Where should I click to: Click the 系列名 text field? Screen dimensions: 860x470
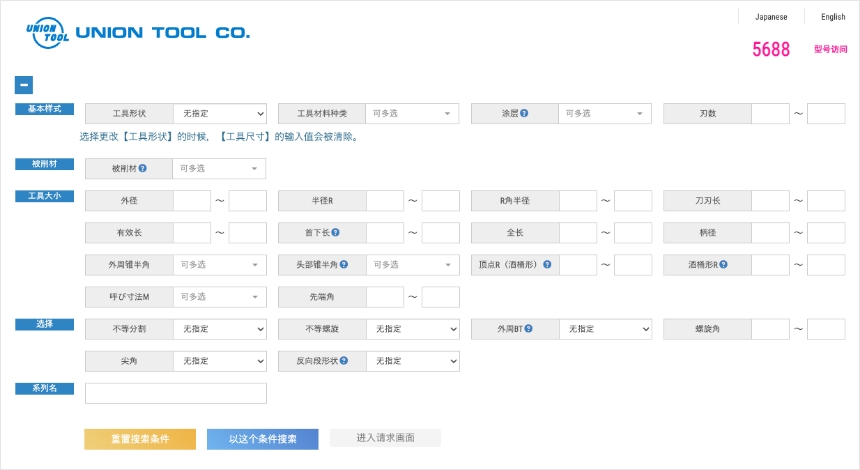pos(176,393)
